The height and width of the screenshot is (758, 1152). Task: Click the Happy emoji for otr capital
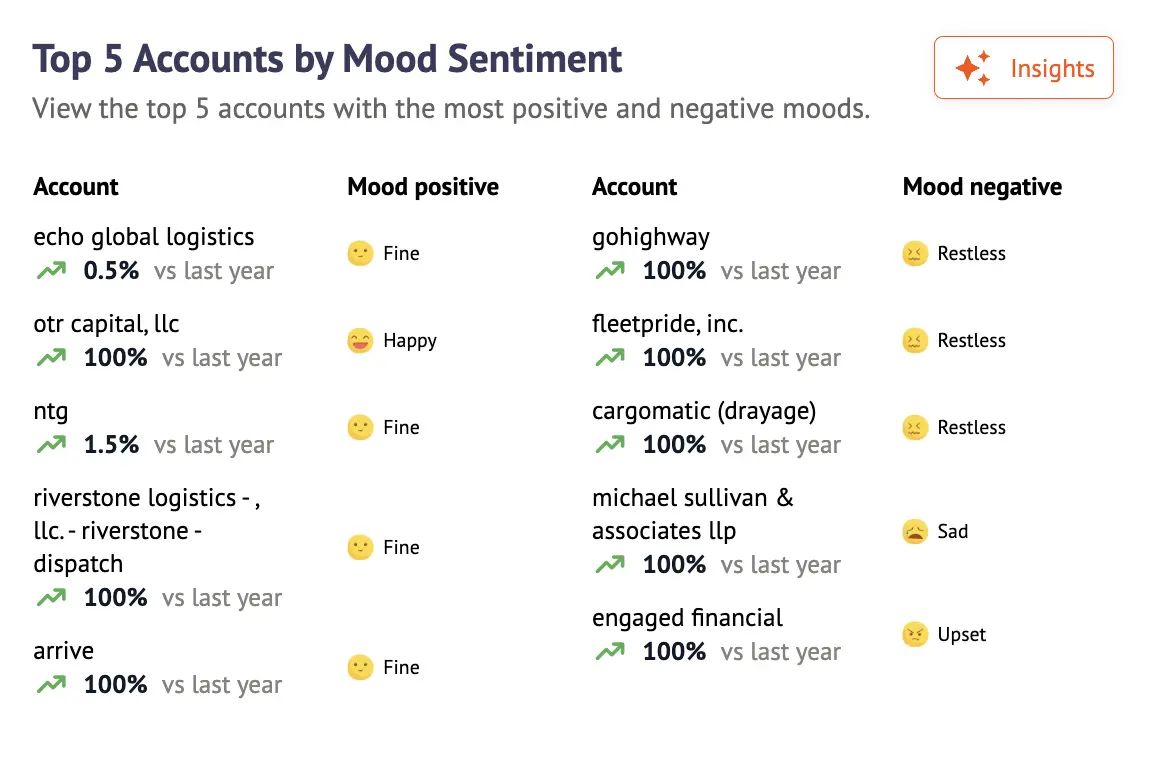coord(360,341)
